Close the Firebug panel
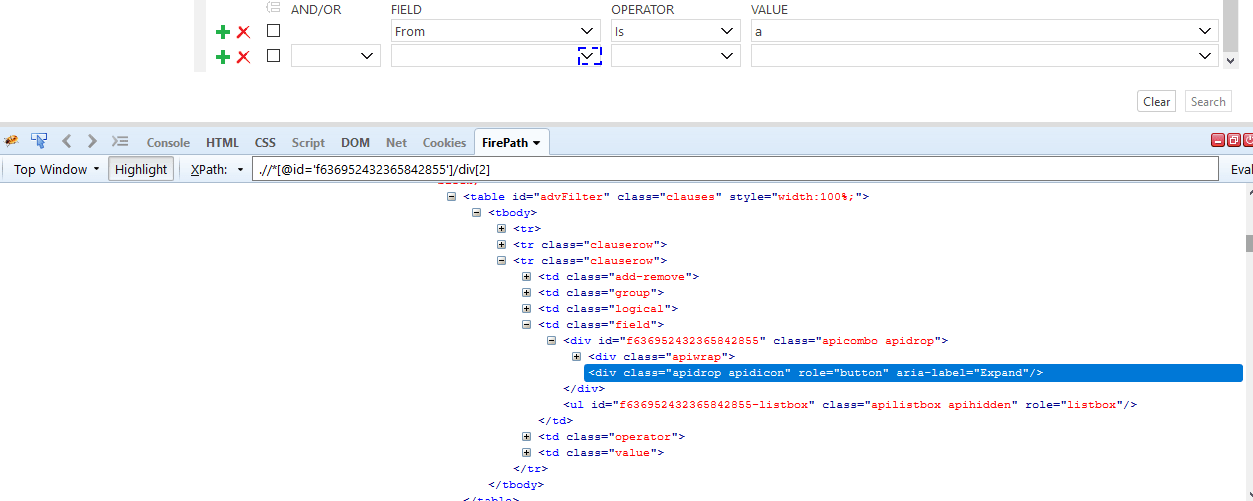The image size is (1253, 501). (1248, 141)
